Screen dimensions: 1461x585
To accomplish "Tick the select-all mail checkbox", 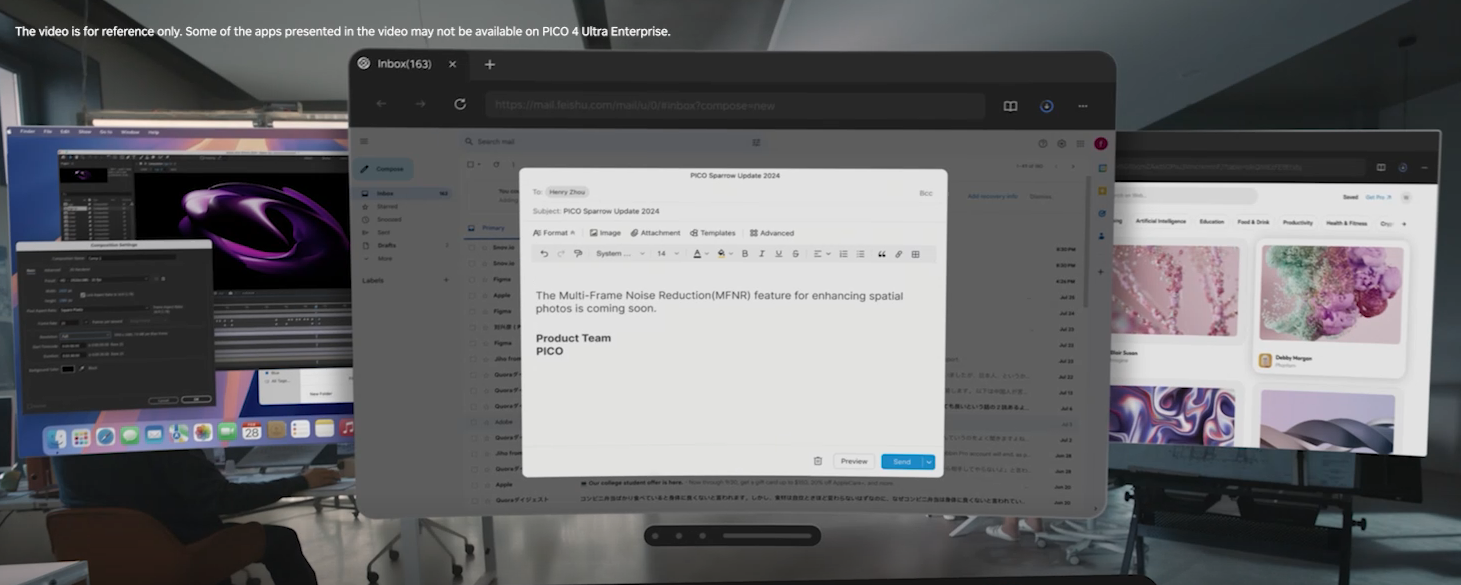I will [x=472, y=164].
